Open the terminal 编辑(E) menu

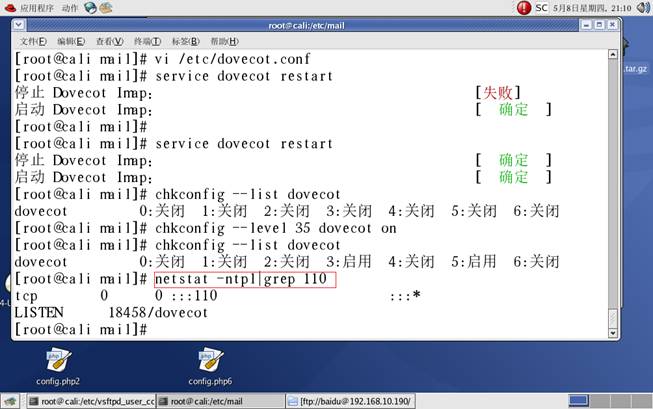pyautogui.click(x=72, y=42)
